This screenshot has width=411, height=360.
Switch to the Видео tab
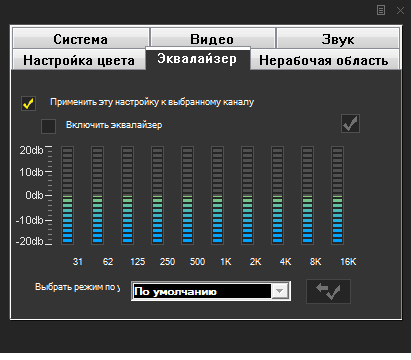coord(213,38)
